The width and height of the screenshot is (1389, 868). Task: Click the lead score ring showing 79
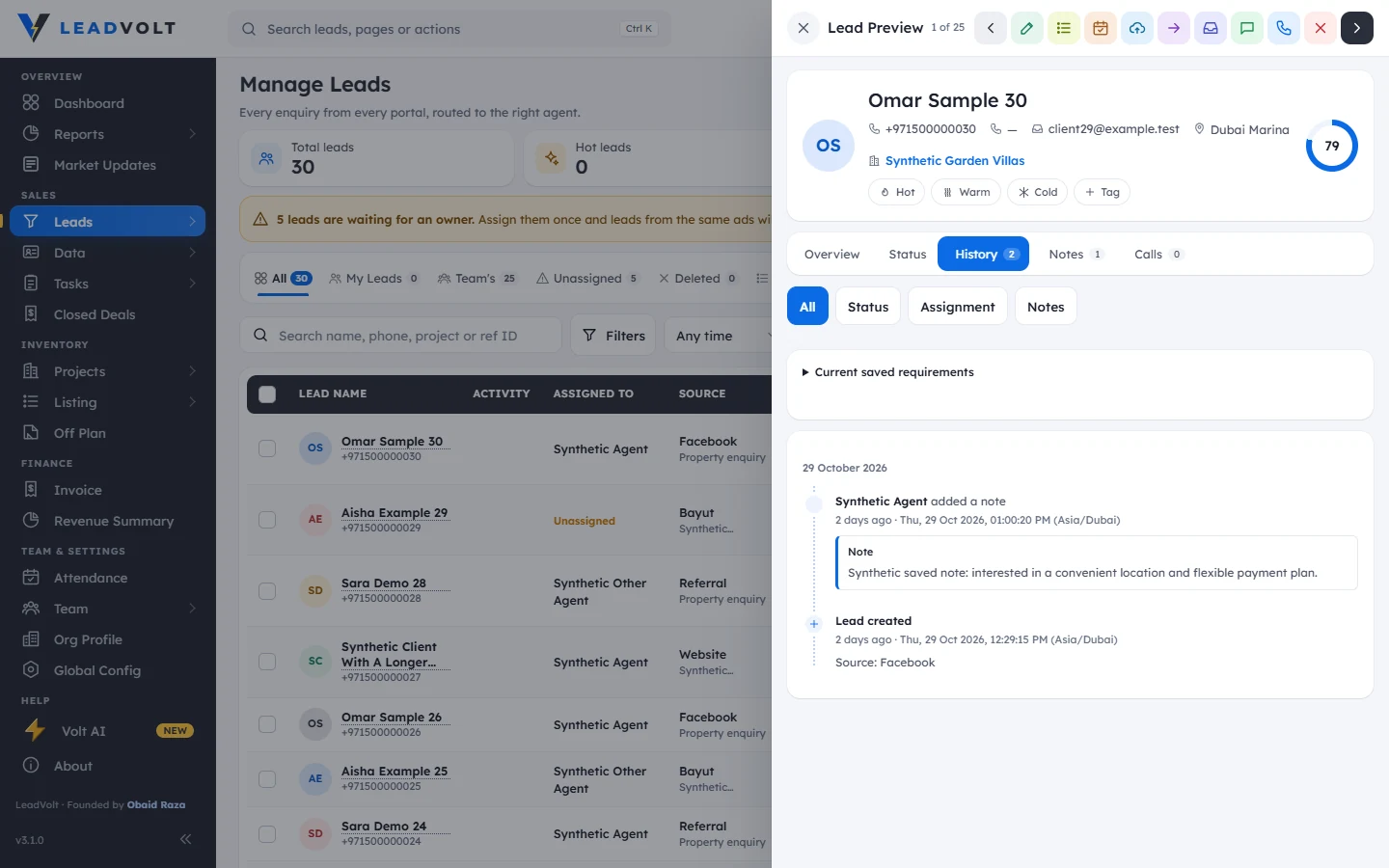coord(1331,146)
